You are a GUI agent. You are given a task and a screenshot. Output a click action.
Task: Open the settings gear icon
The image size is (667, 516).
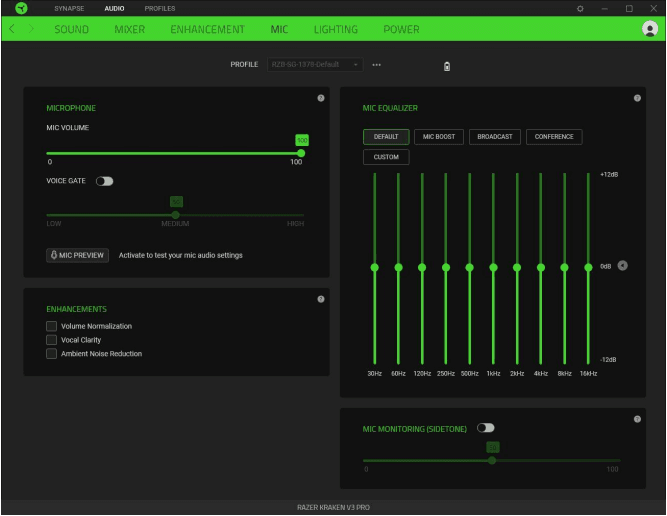580,9
